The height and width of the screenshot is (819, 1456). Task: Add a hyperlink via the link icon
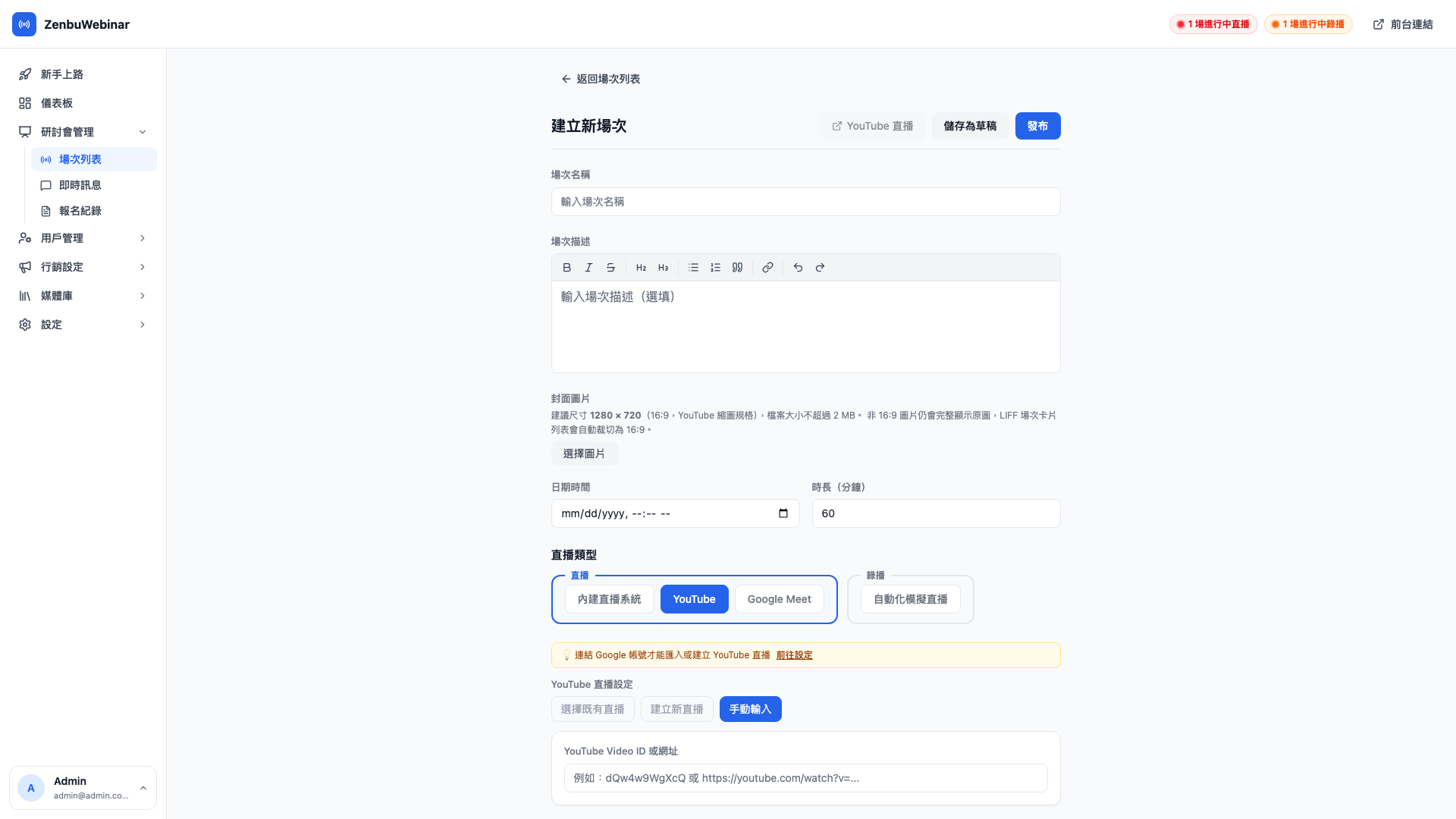tap(767, 268)
